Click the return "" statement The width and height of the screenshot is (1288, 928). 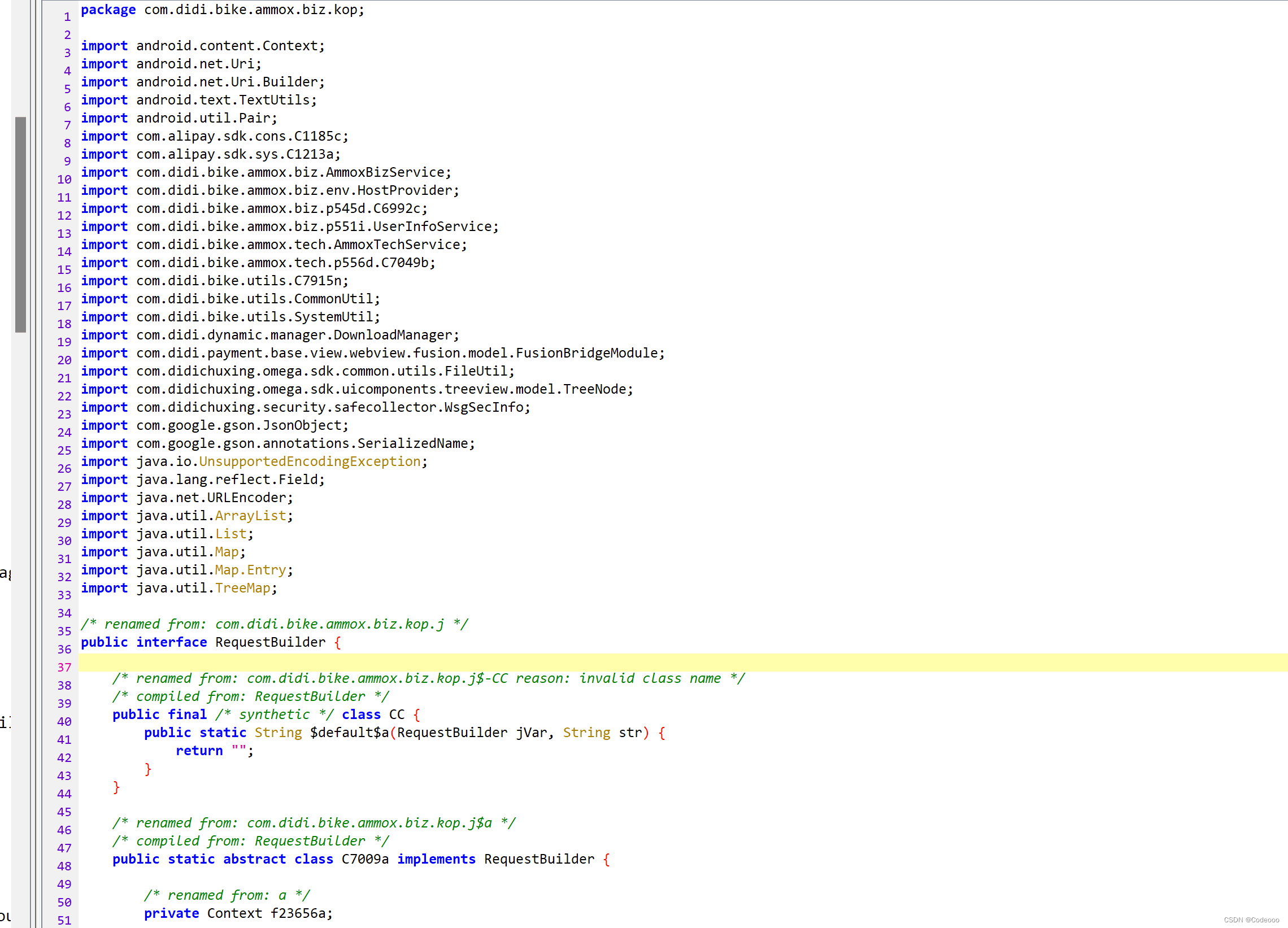[215, 751]
